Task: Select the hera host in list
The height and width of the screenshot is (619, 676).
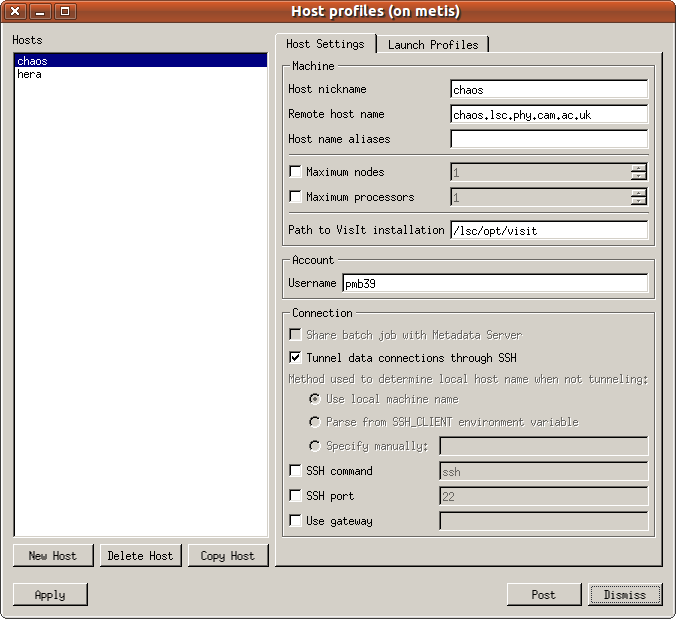Action: click(30, 75)
